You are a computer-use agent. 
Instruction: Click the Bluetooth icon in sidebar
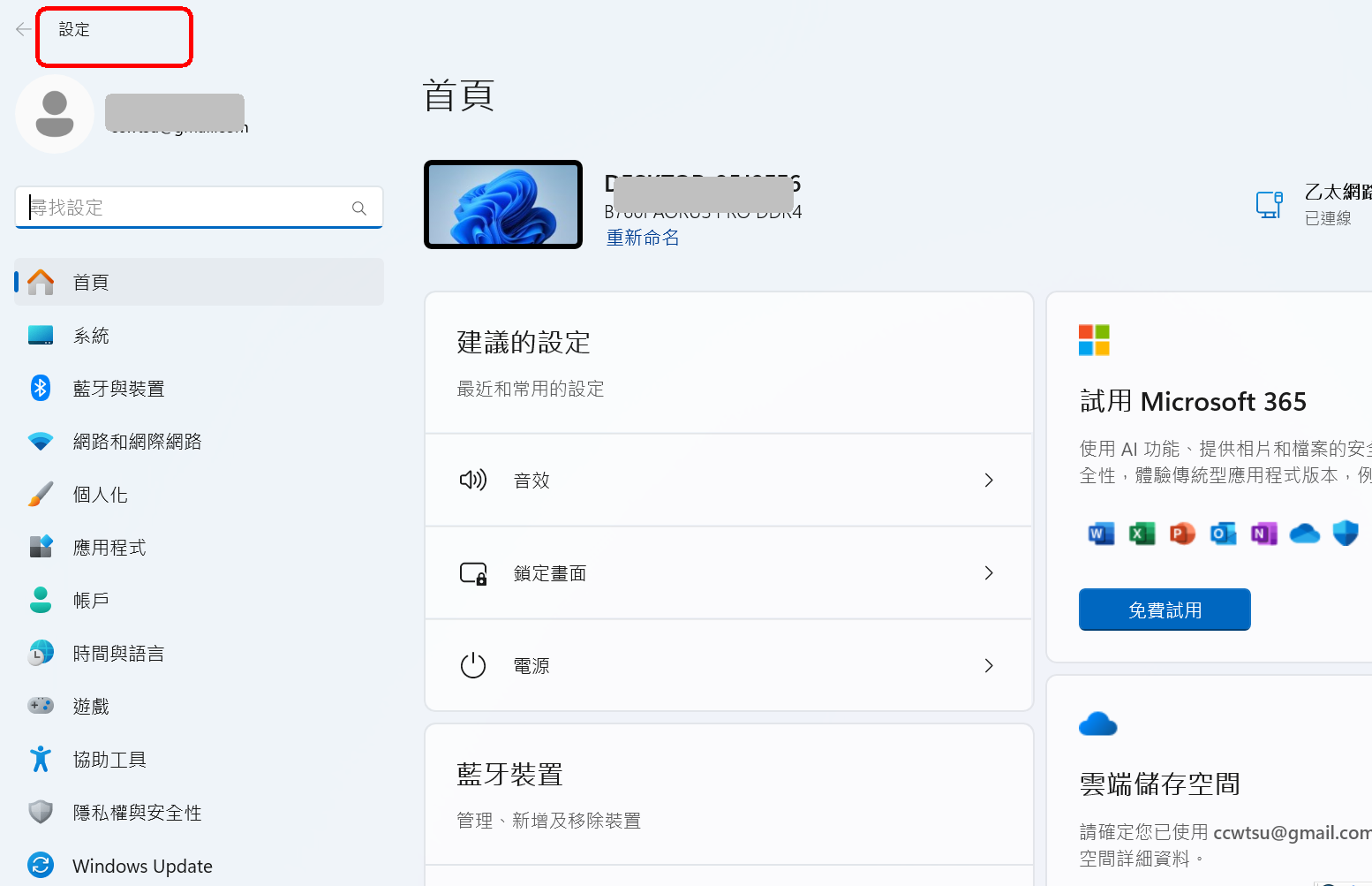[41, 388]
